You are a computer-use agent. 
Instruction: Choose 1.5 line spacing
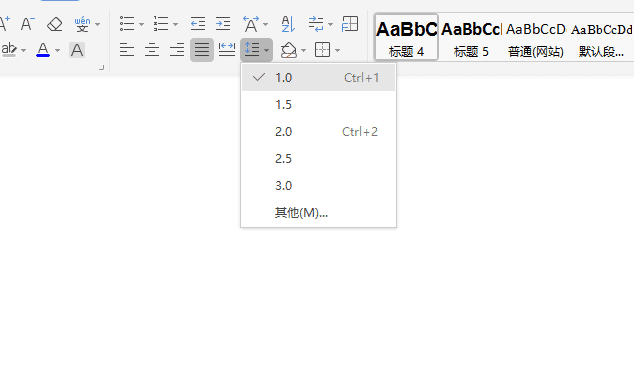tap(319, 105)
